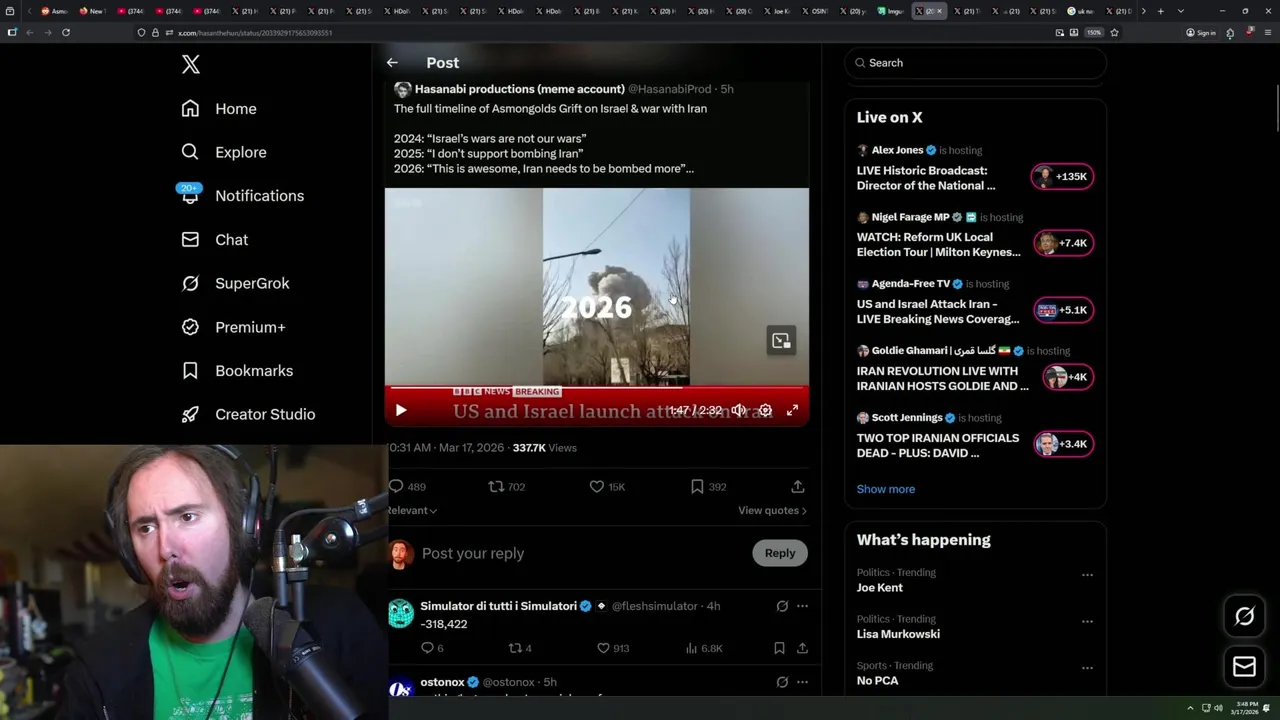Reply to fleshsimulator comment with 6 replies
1280x720 pixels.
point(432,648)
